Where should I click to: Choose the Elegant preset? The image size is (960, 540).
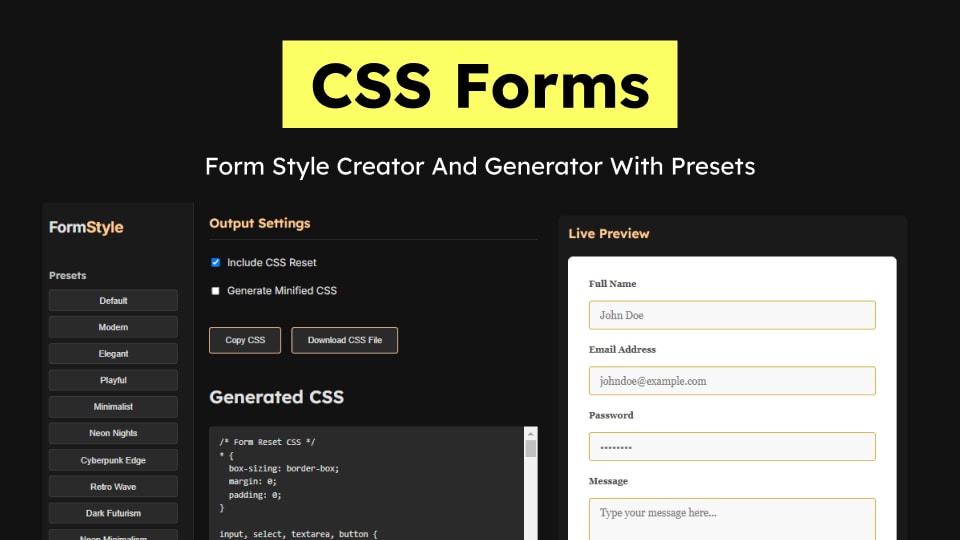[x=113, y=354]
